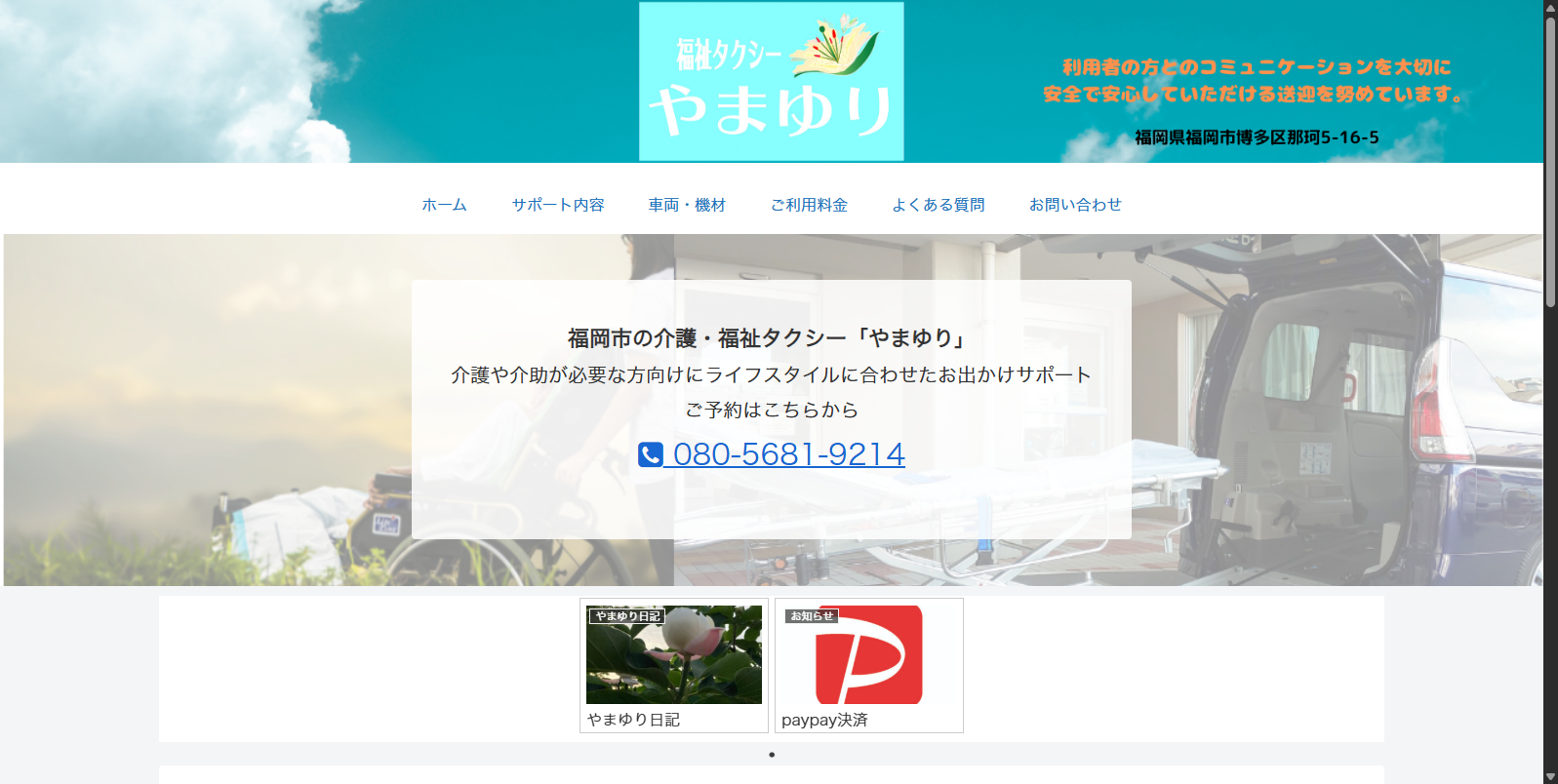Click the やまゆり logo image
1558x784 pixels.
pyautogui.click(x=771, y=81)
